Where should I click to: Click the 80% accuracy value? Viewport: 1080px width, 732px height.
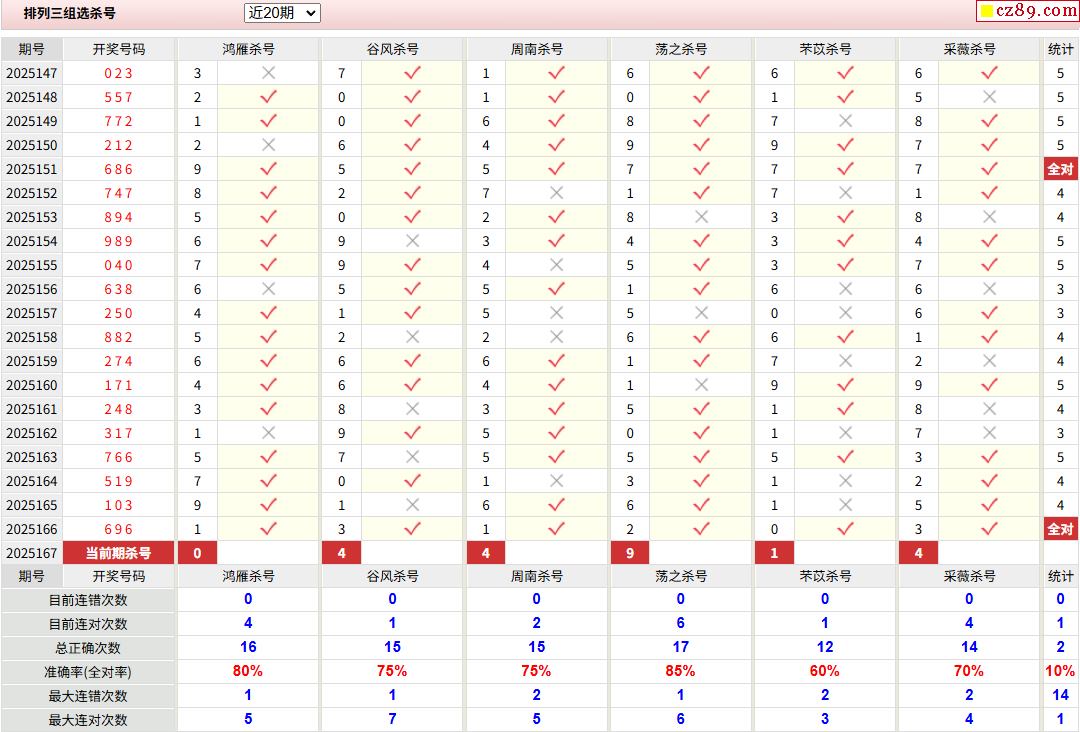(248, 671)
